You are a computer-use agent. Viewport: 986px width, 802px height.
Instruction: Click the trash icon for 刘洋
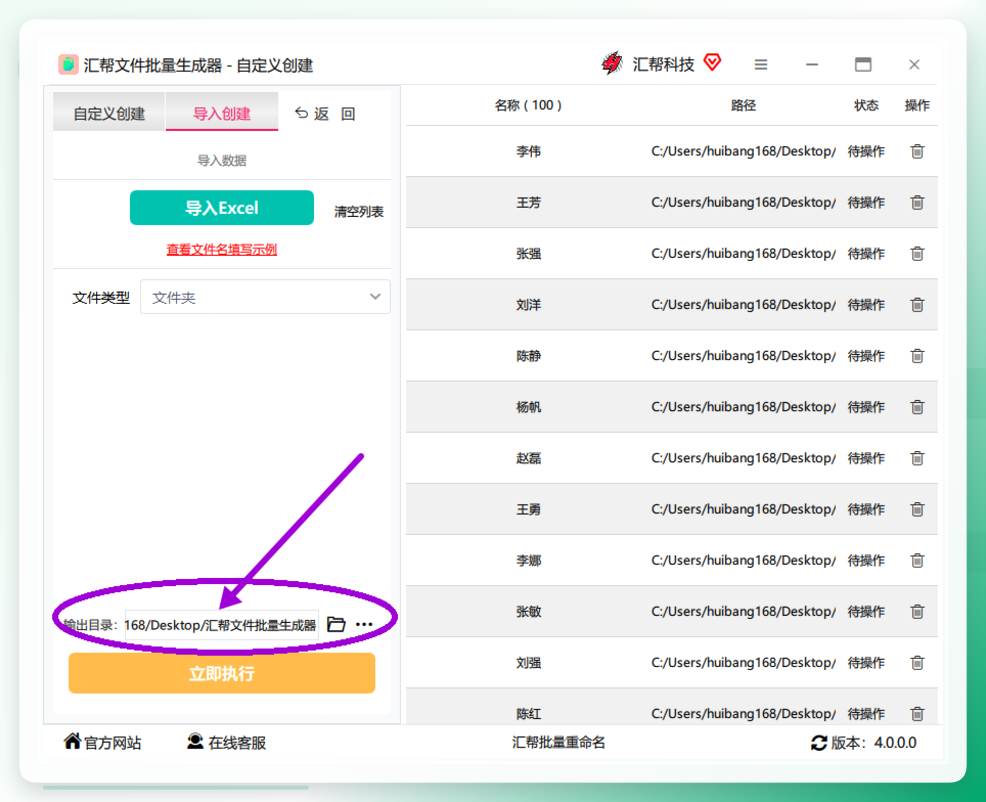tap(917, 304)
